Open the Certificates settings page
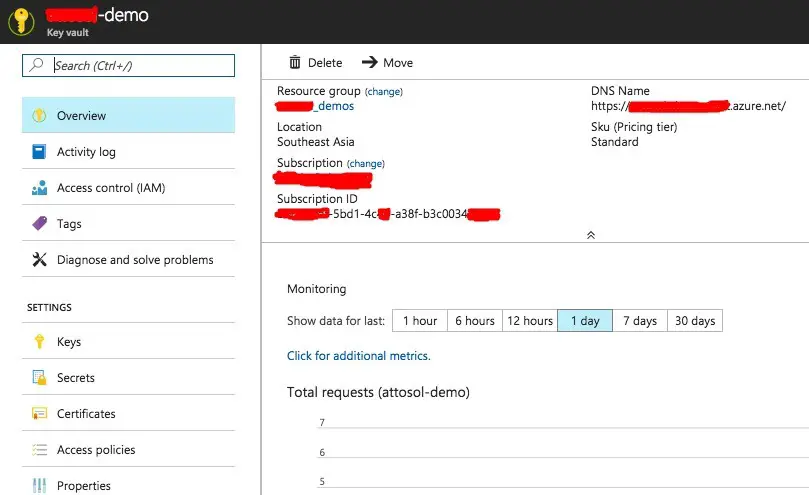Image resolution: width=809 pixels, height=495 pixels. (128, 413)
